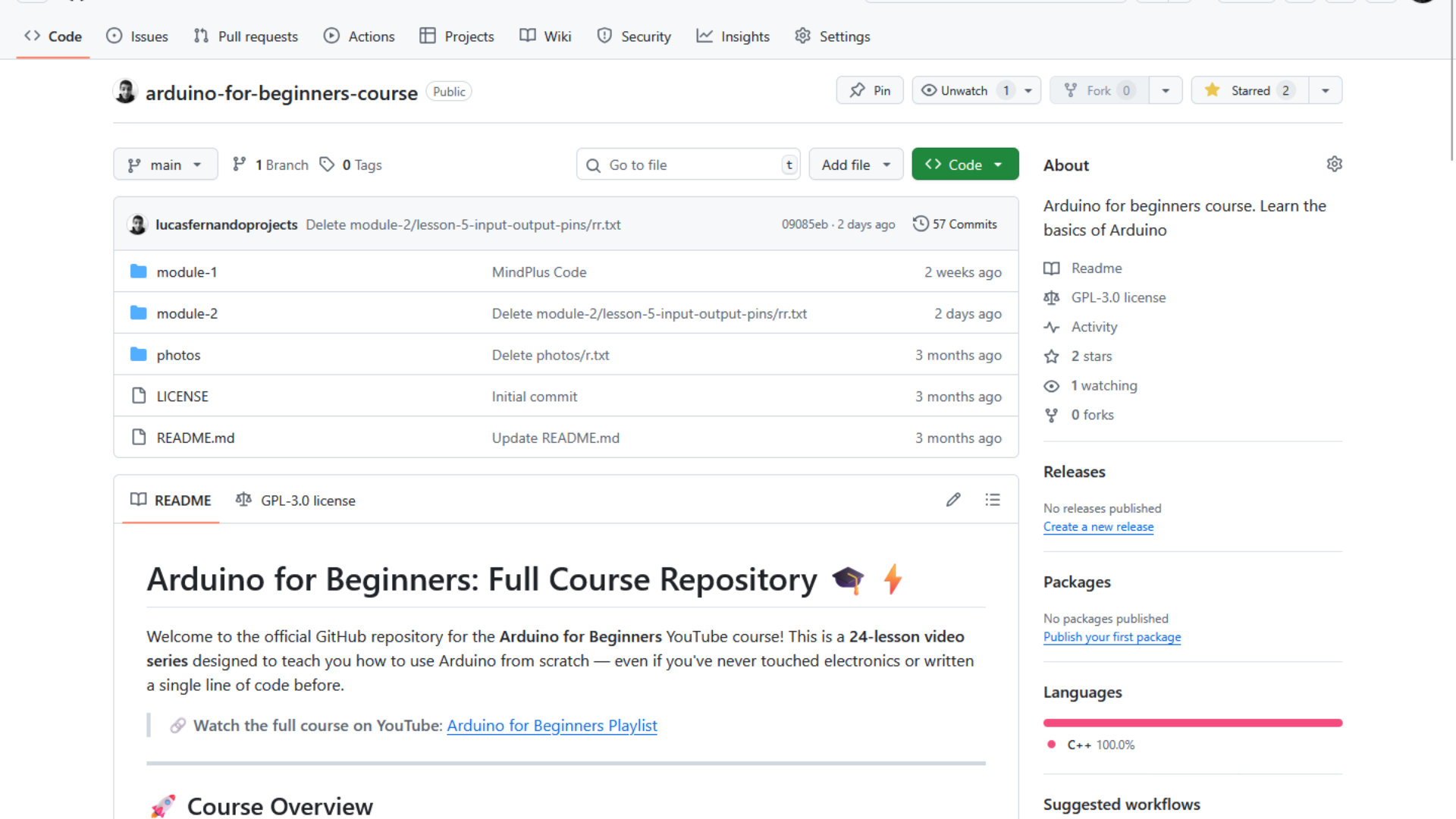
Task: Open the Delete photos/r.txt commit
Action: point(550,356)
